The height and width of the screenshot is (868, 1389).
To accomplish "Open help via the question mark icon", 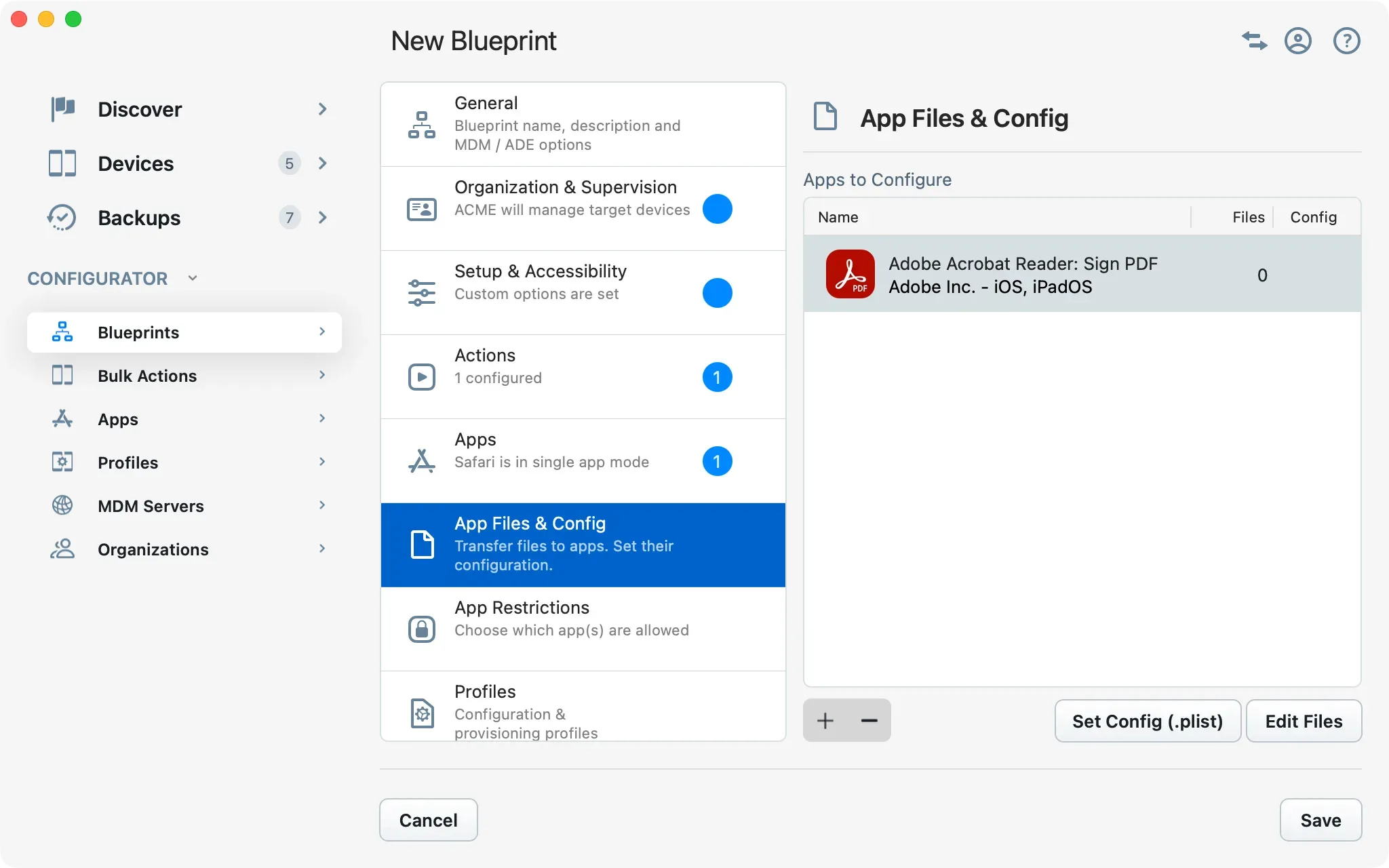I will click(1346, 41).
